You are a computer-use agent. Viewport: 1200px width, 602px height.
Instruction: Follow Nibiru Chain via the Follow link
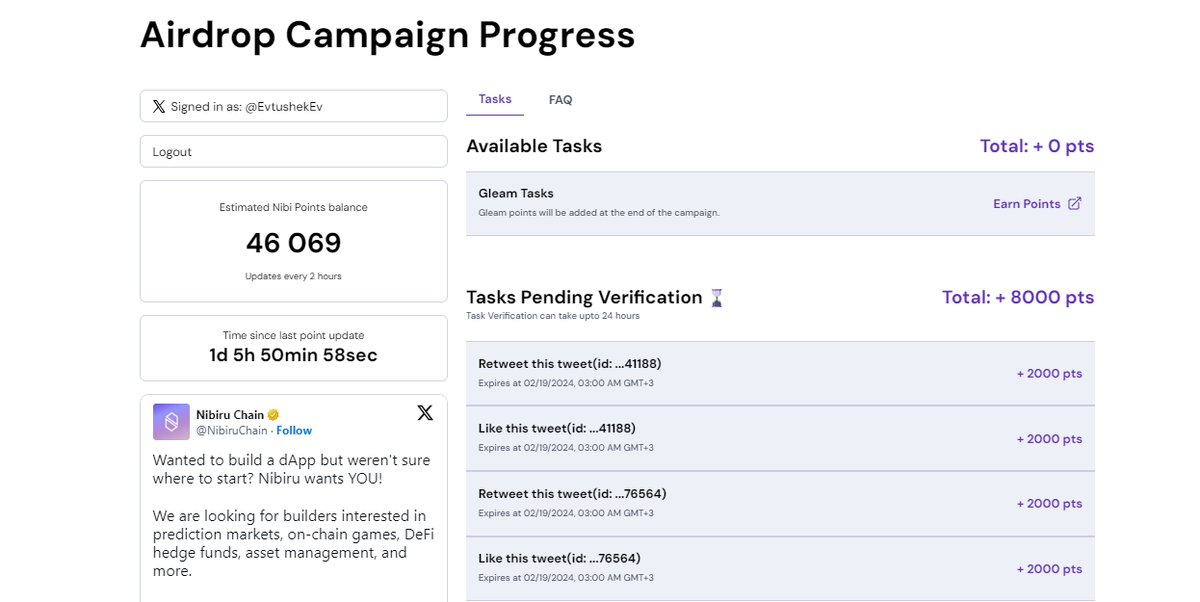pos(294,431)
